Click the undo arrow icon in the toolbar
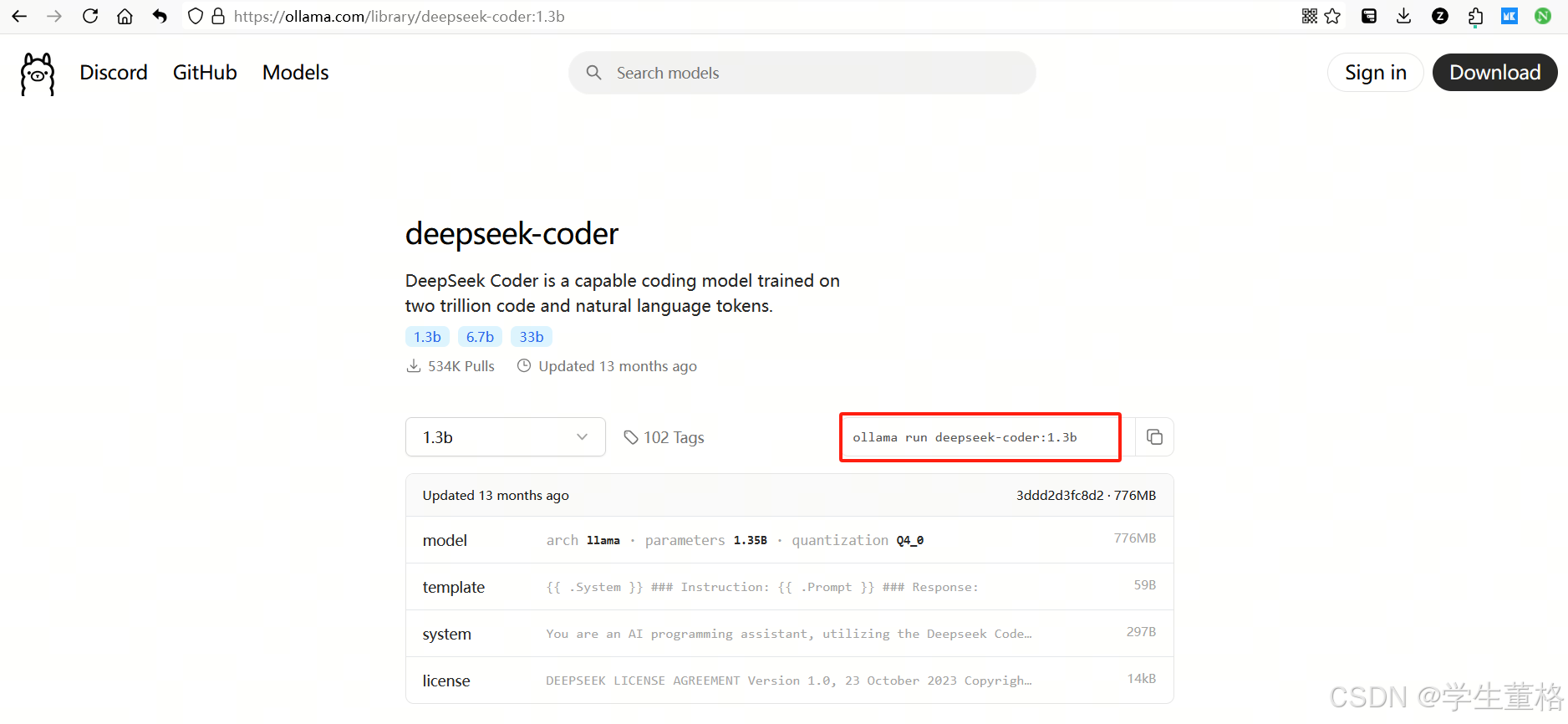This screenshot has width=1568, height=724. point(160,16)
